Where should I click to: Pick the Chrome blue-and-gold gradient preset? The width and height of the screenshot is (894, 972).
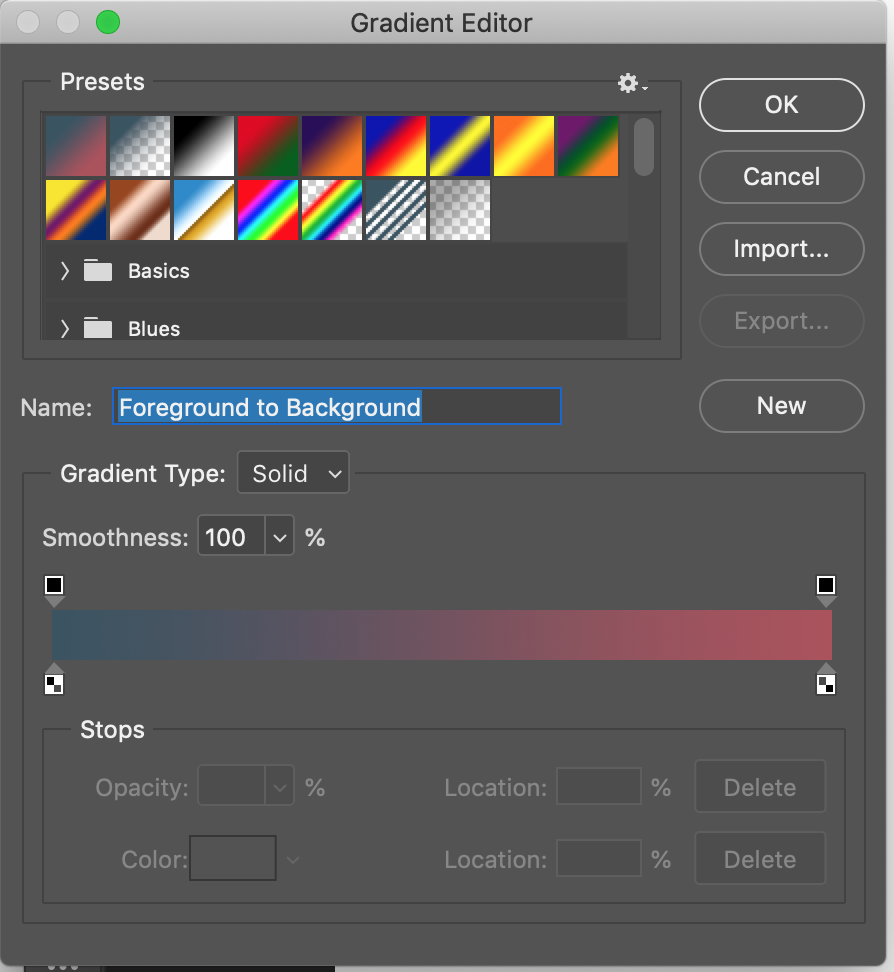click(x=204, y=210)
